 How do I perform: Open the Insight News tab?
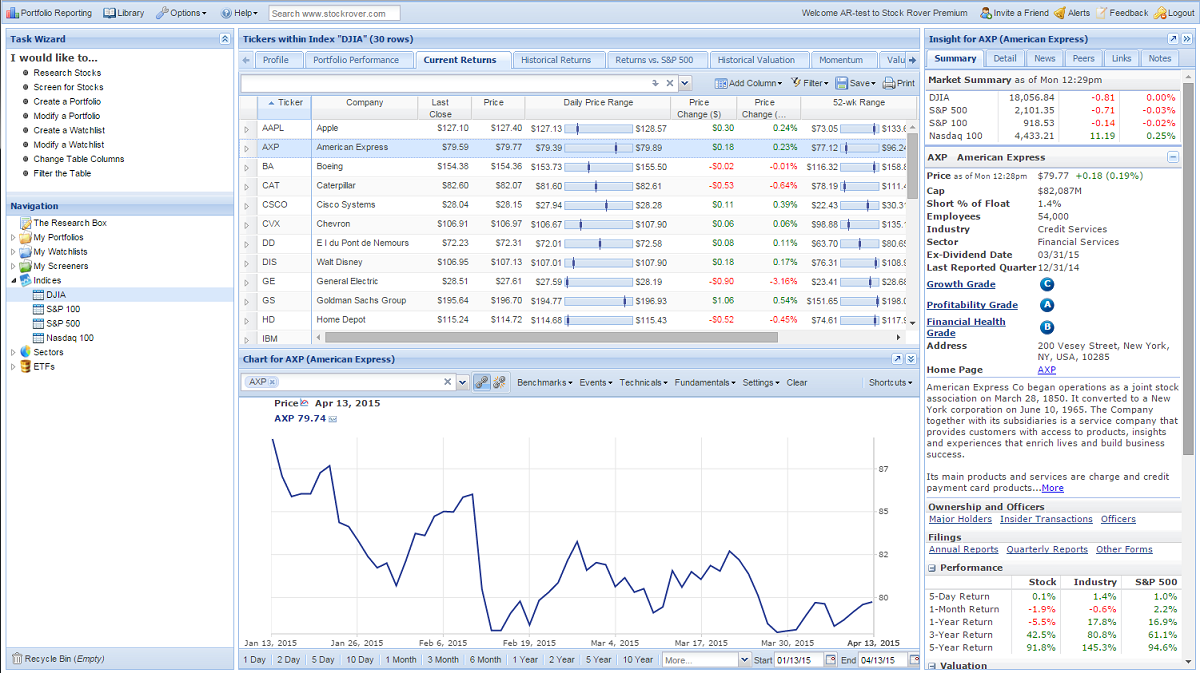click(x=1045, y=59)
